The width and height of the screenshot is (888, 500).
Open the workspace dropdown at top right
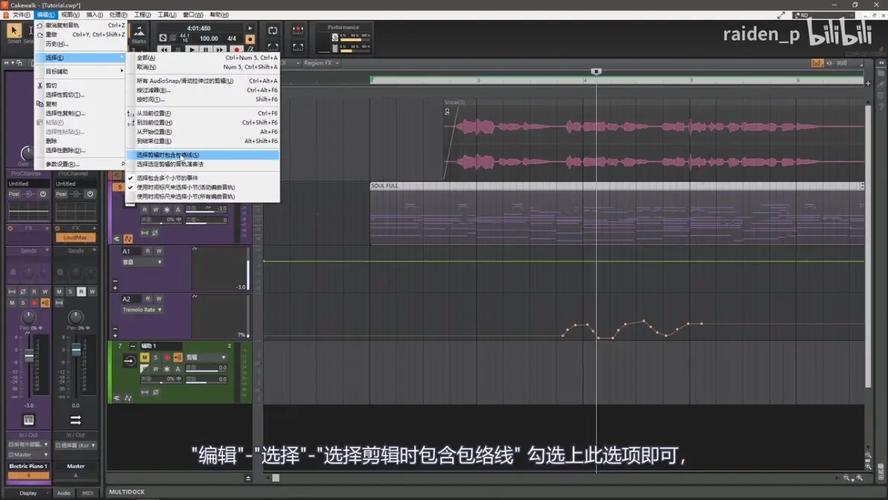pyautogui.click(x=823, y=15)
